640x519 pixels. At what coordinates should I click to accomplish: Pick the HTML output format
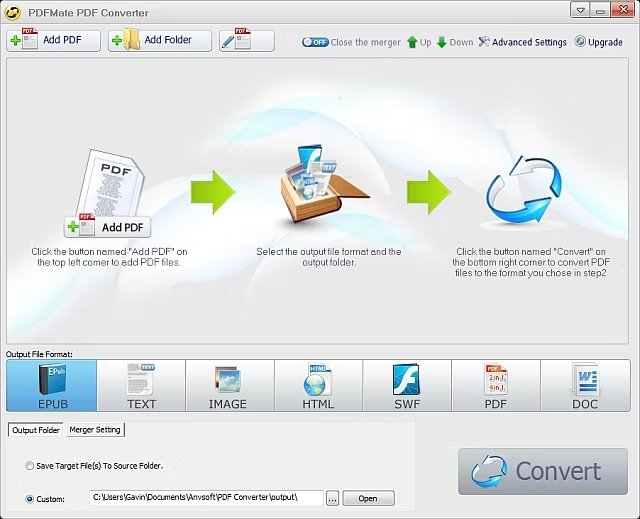coord(318,385)
